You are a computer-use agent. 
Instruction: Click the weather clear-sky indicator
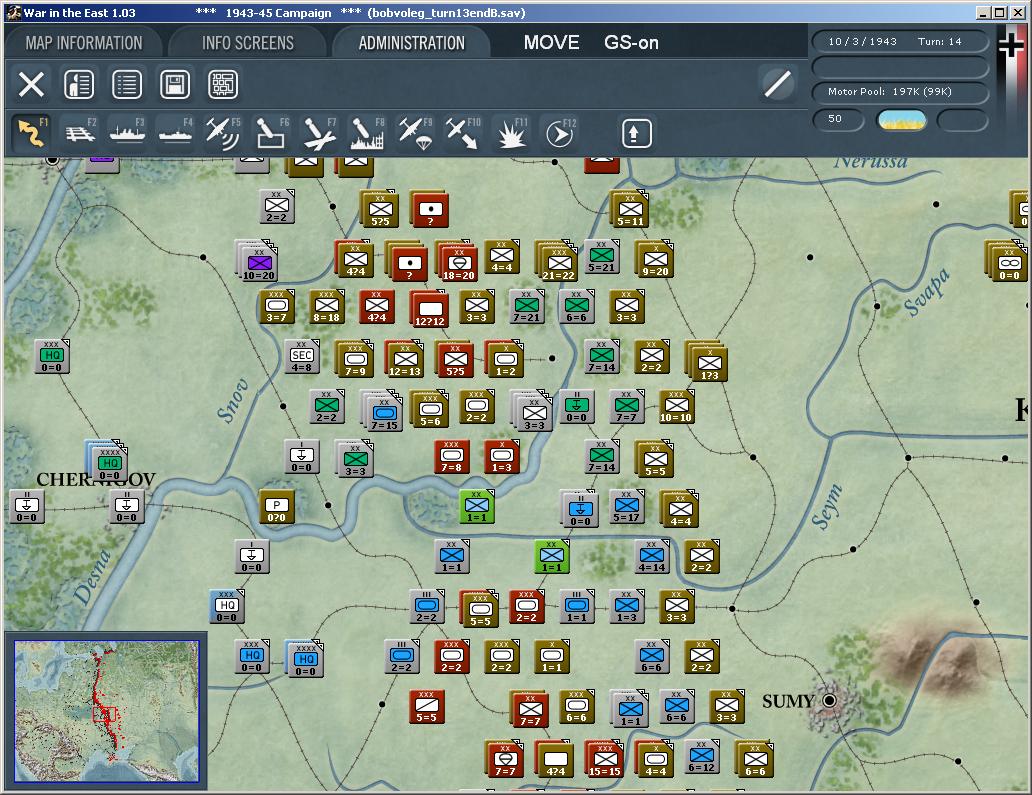coord(901,120)
